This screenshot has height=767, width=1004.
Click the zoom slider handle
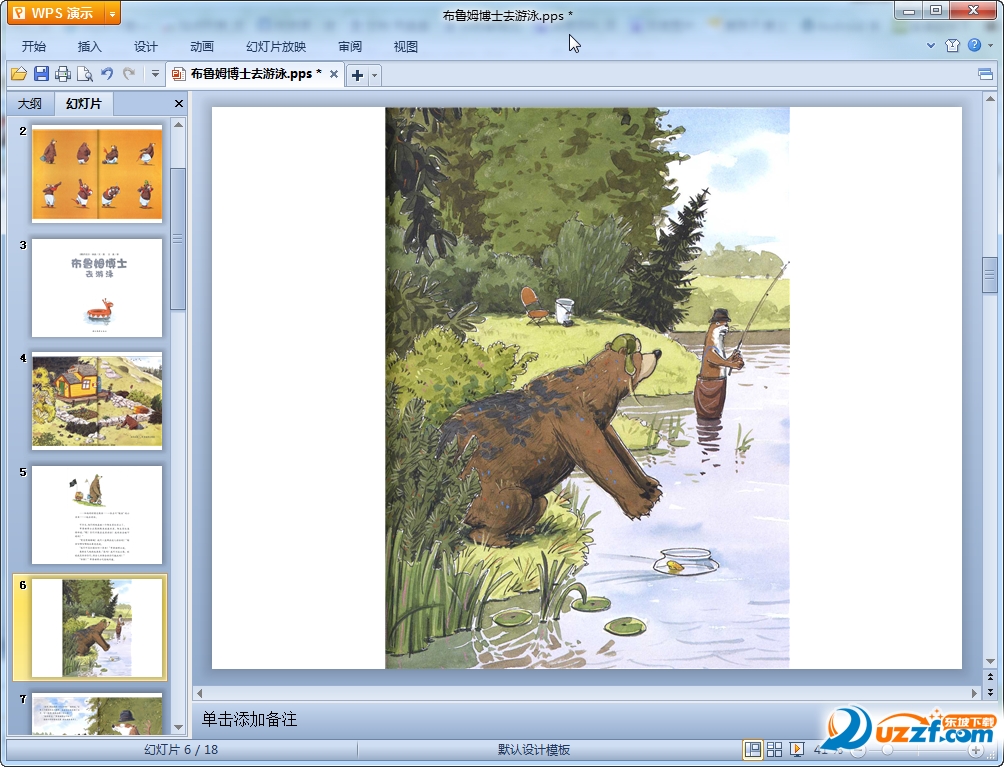[887, 750]
